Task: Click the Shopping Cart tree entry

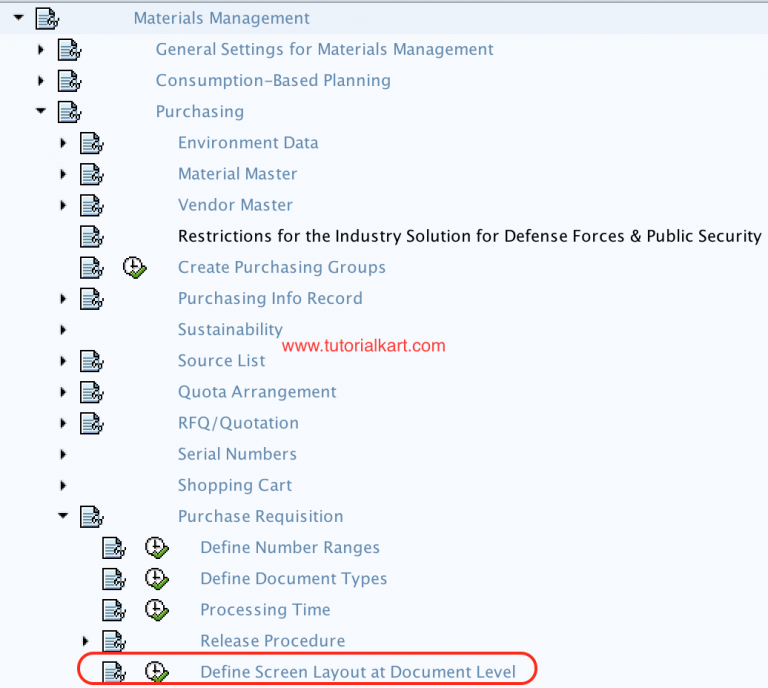Action: pyautogui.click(x=235, y=485)
